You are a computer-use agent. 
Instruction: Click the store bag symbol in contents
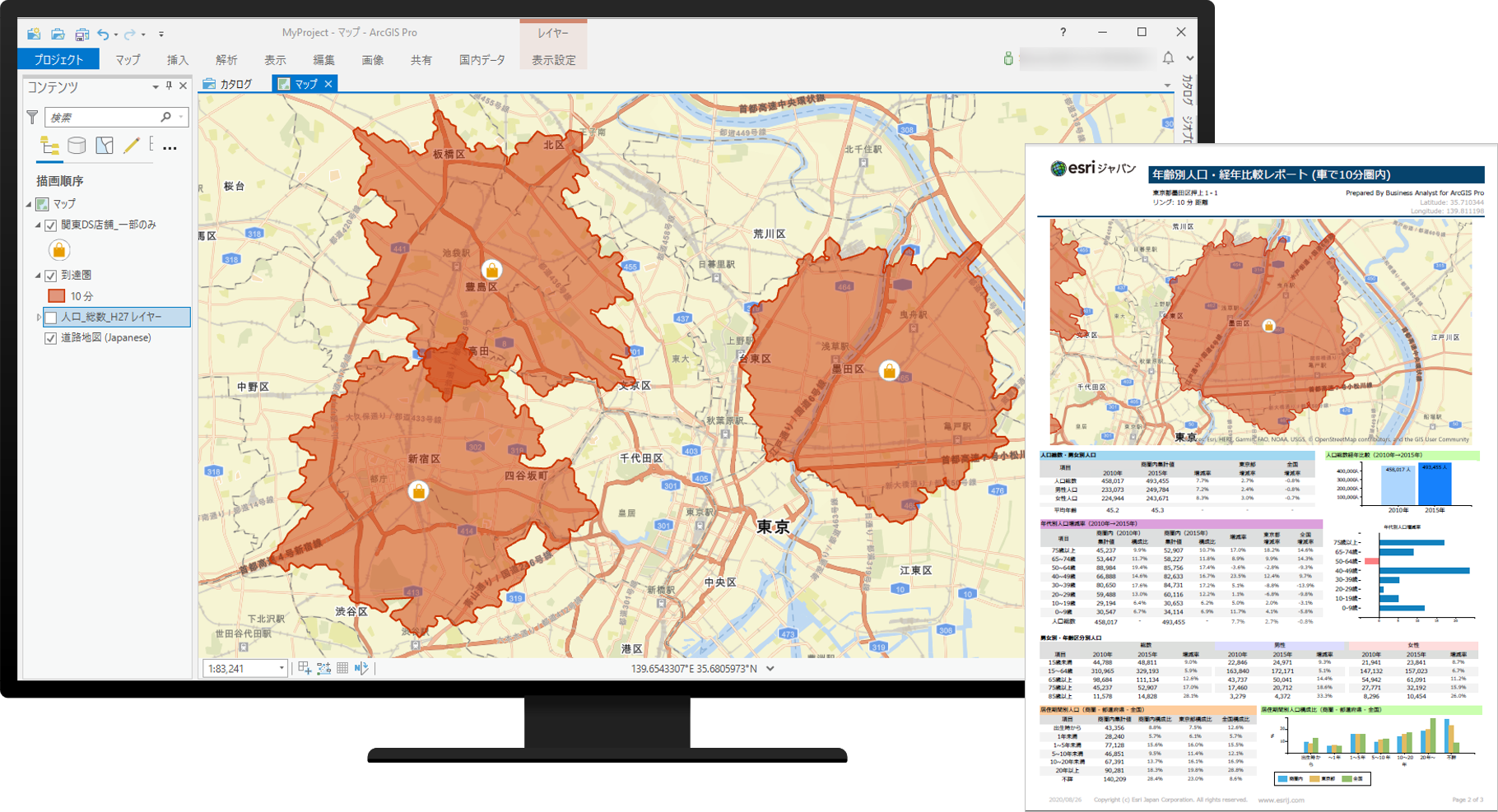tap(59, 249)
